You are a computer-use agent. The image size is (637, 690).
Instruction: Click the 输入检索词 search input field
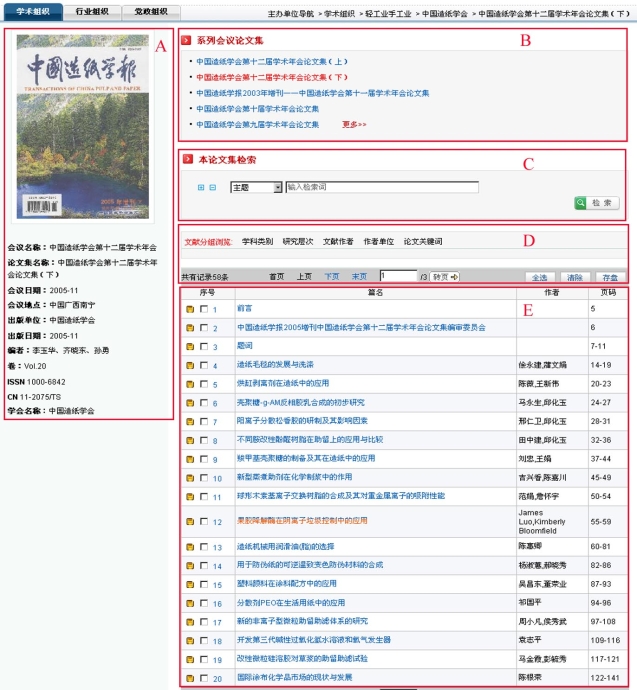(381, 187)
